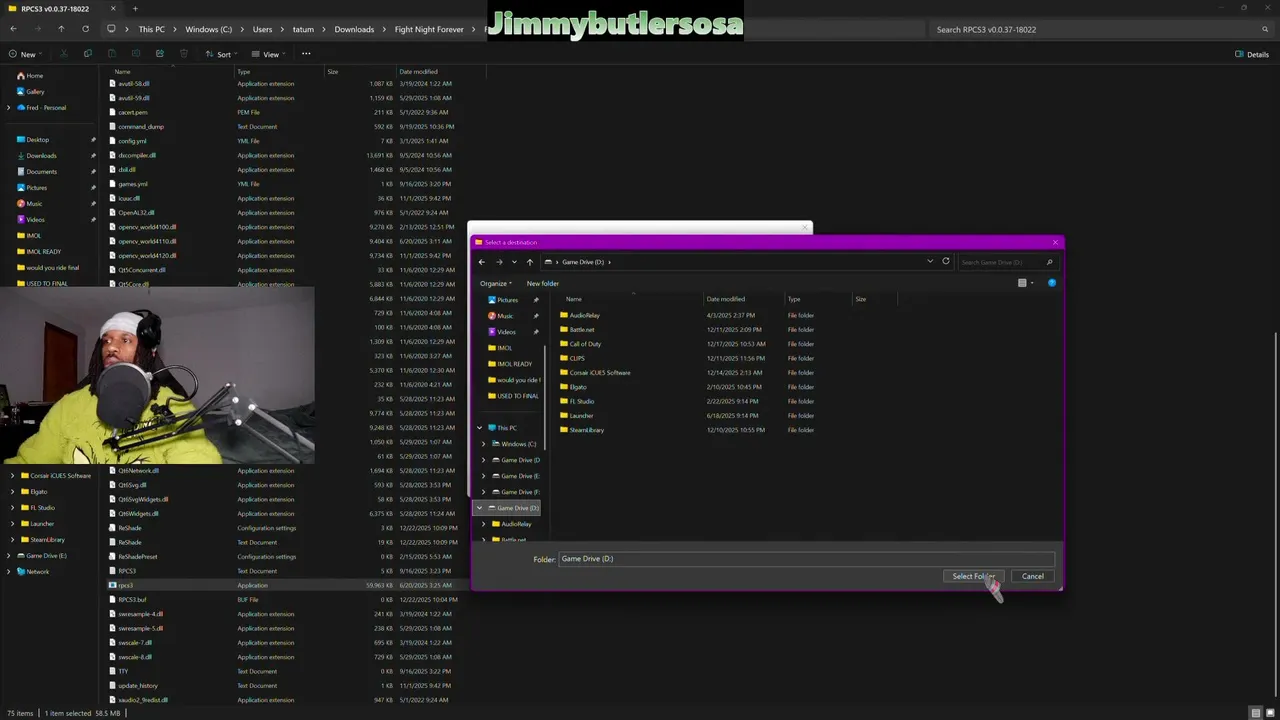The width and height of the screenshot is (1280, 720).
Task: Open the dialog help icon
Action: [x=1052, y=283]
